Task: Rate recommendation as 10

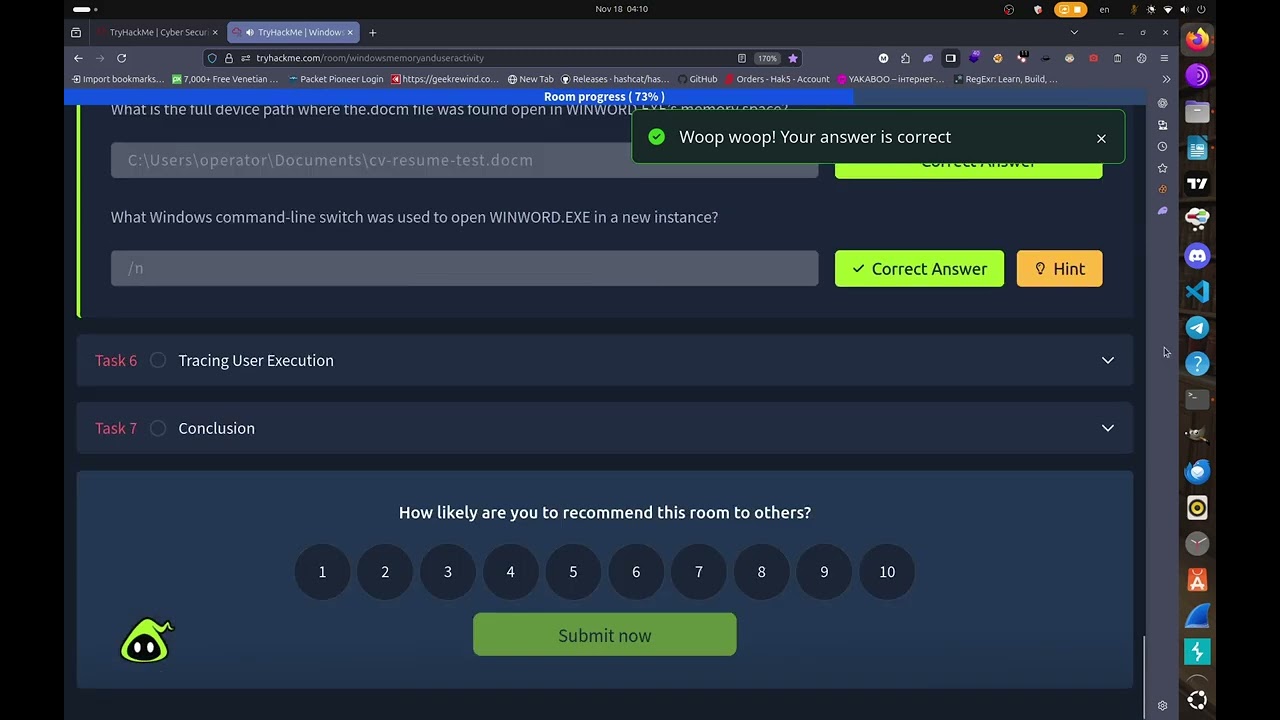Action: (887, 572)
